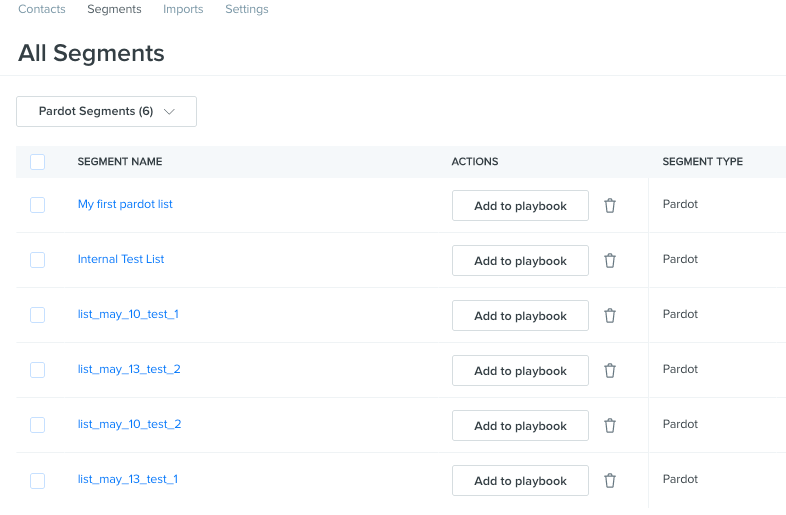Check the My first pardot list checkbox
Image resolution: width=786 pixels, height=515 pixels.
[x=38, y=205]
